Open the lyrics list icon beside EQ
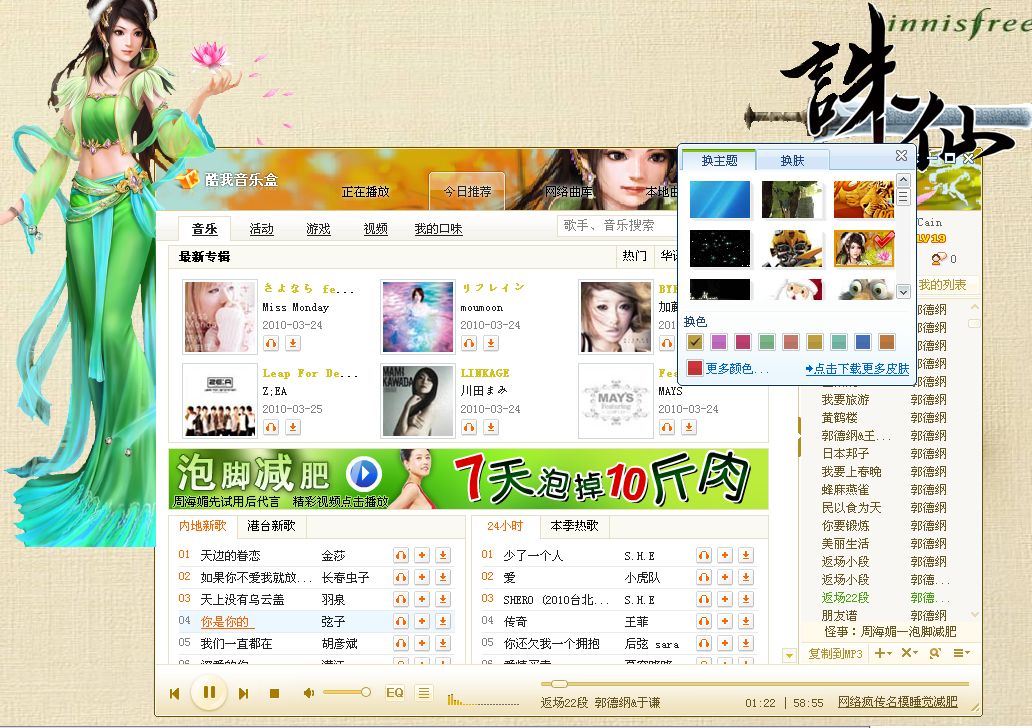 tap(424, 692)
